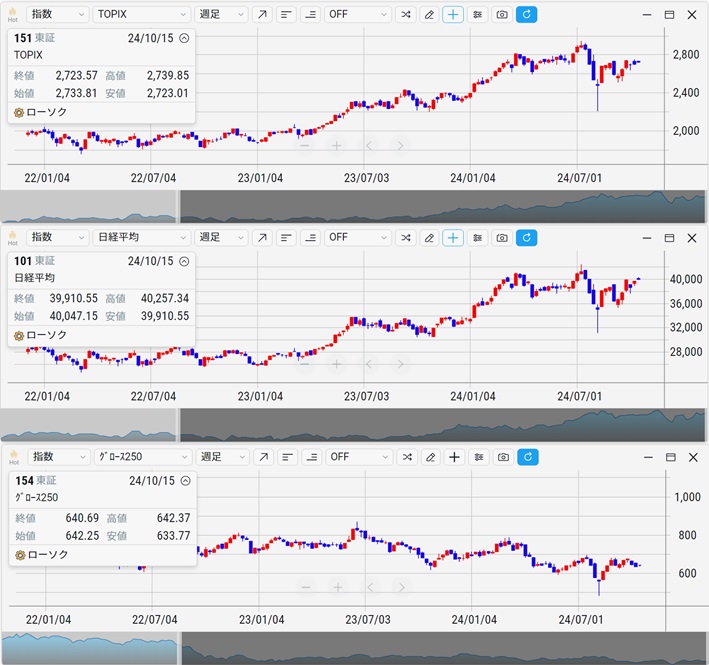Click the Nikkei chart overview range slider
Viewport: 709px width, 665px height.
pos(440,425)
